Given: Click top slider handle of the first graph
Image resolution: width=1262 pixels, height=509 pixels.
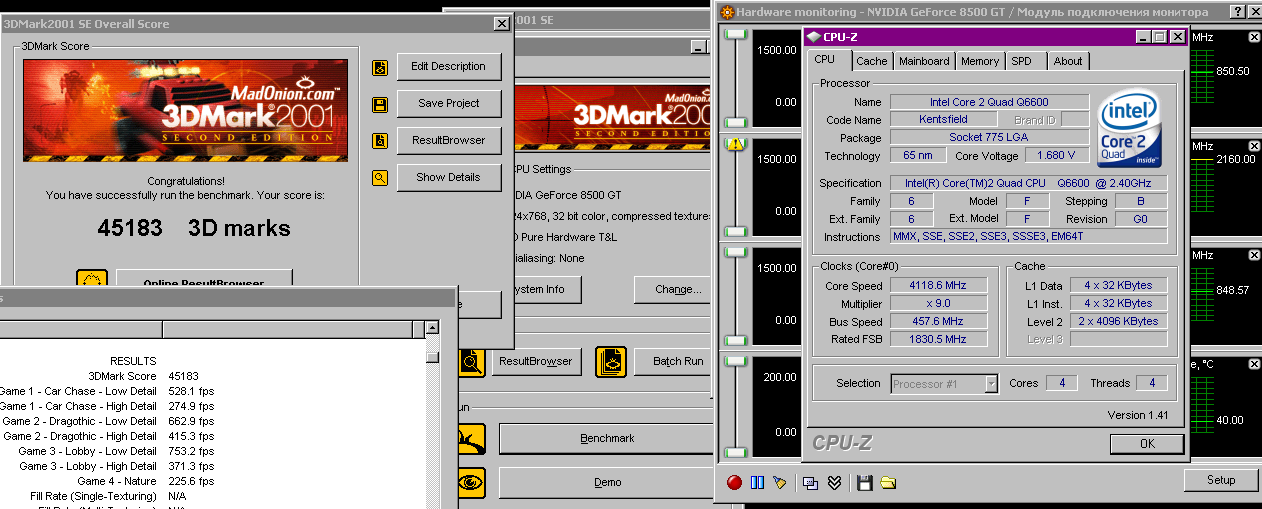Looking at the screenshot, I should (737, 34).
